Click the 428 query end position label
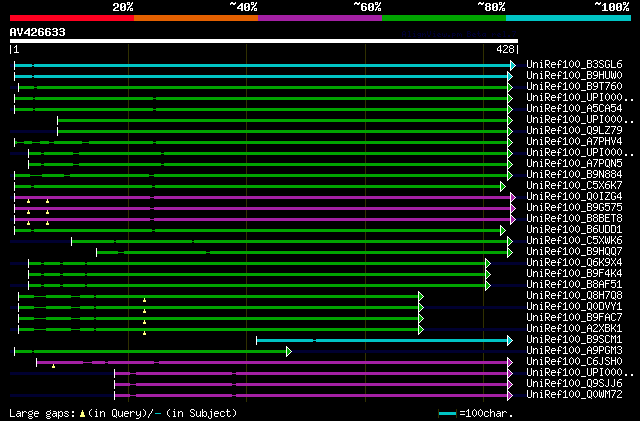 (x=505, y=49)
